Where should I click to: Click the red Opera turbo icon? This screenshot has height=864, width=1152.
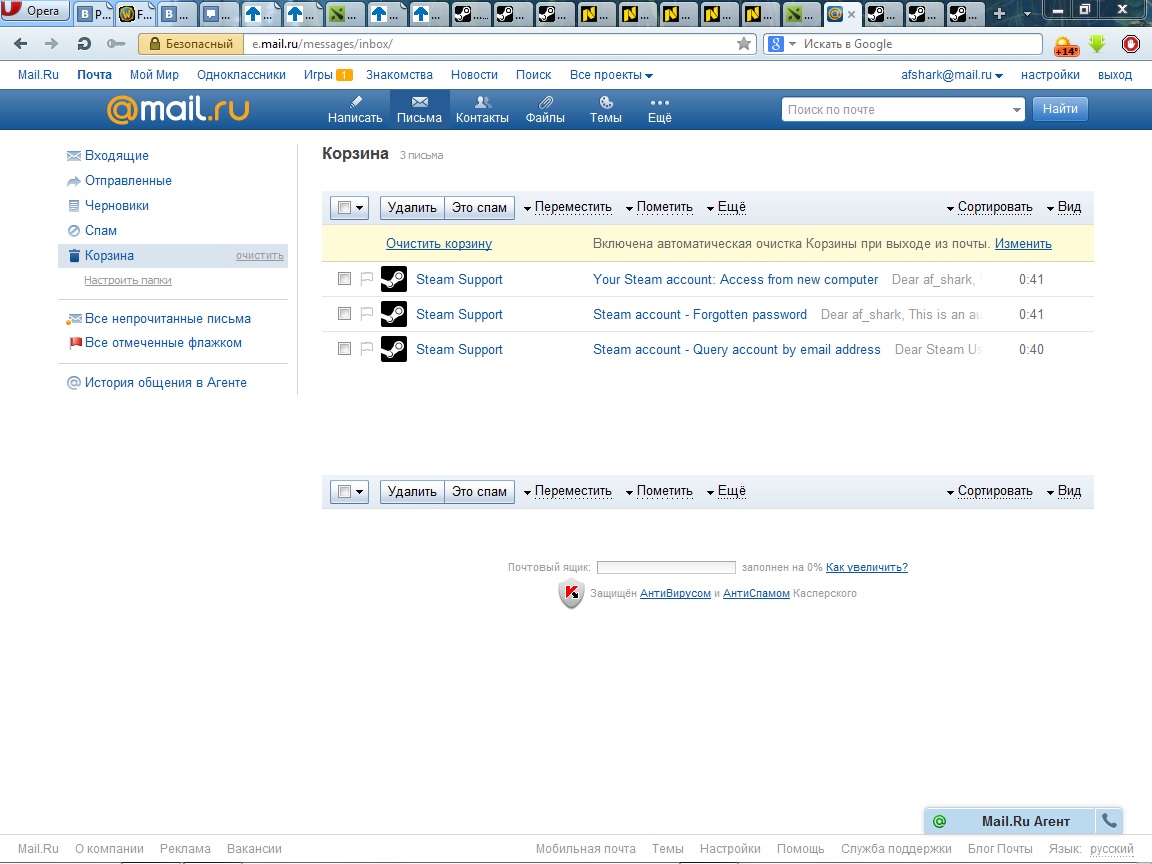point(1131,44)
